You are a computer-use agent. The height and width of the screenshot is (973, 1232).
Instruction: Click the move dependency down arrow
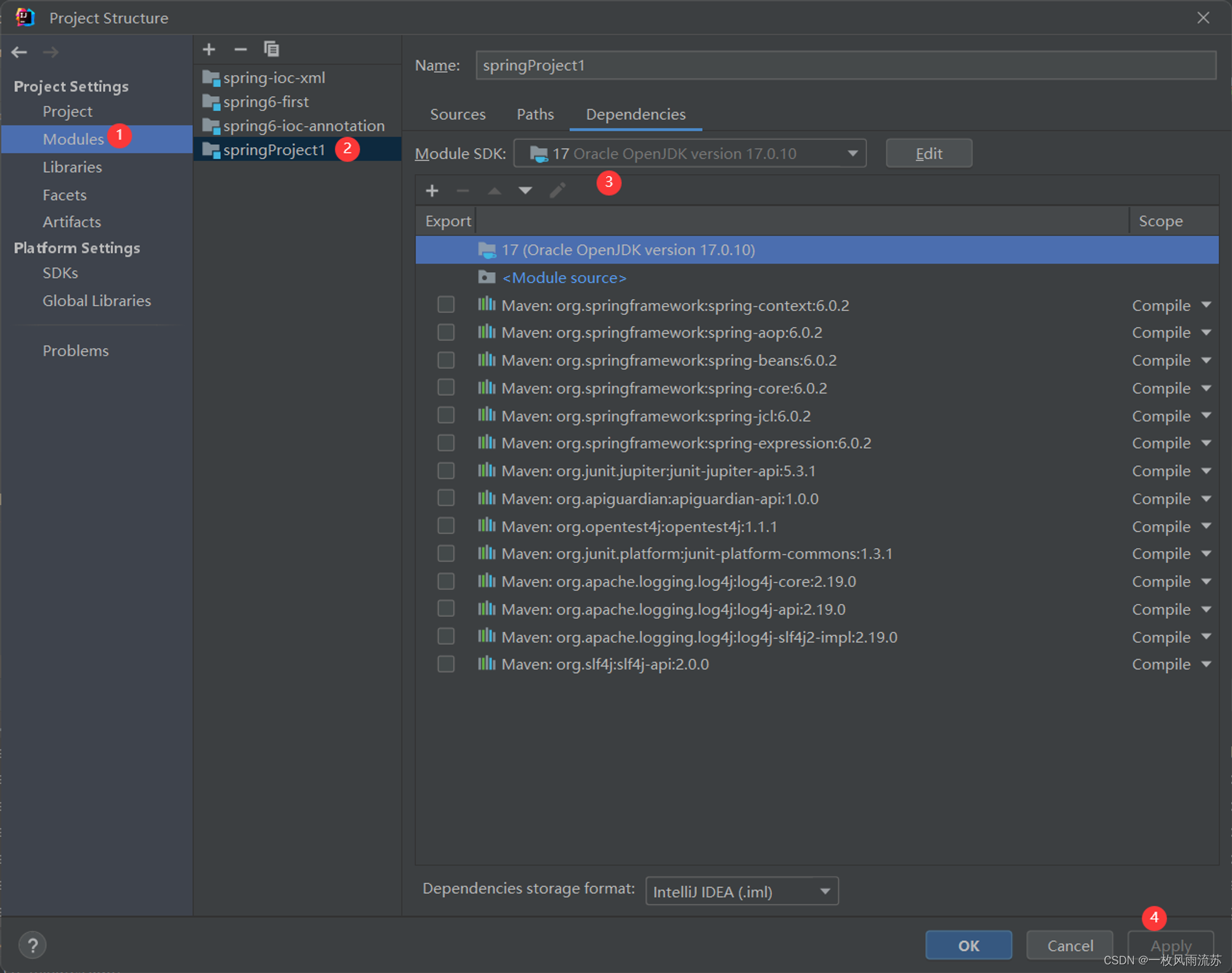(x=525, y=191)
